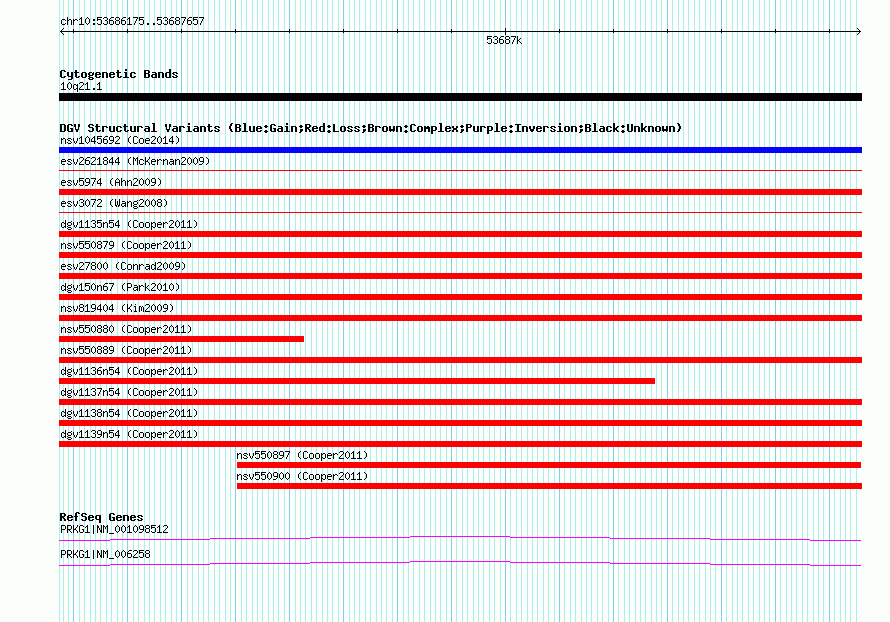
Task: Open variant esv2621844 (McKernan2009) label
Action: (135, 161)
